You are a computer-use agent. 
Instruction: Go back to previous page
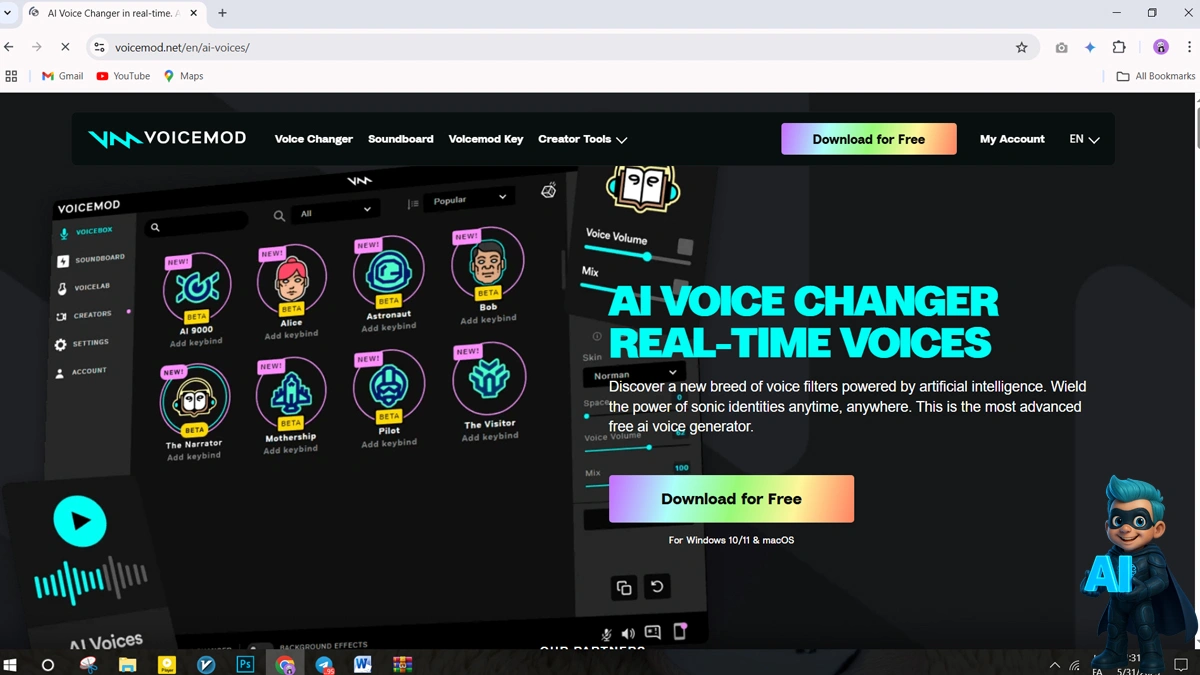pyautogui.click(x=9, y=47)
